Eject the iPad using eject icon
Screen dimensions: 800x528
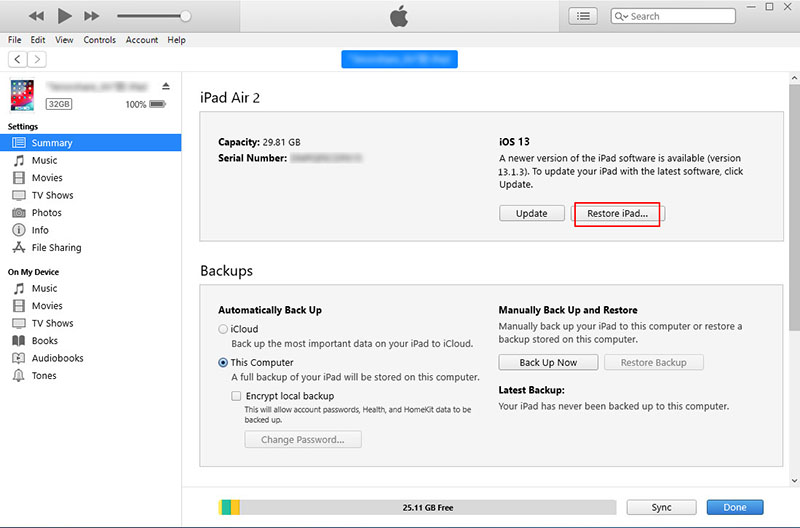[166, 86]
